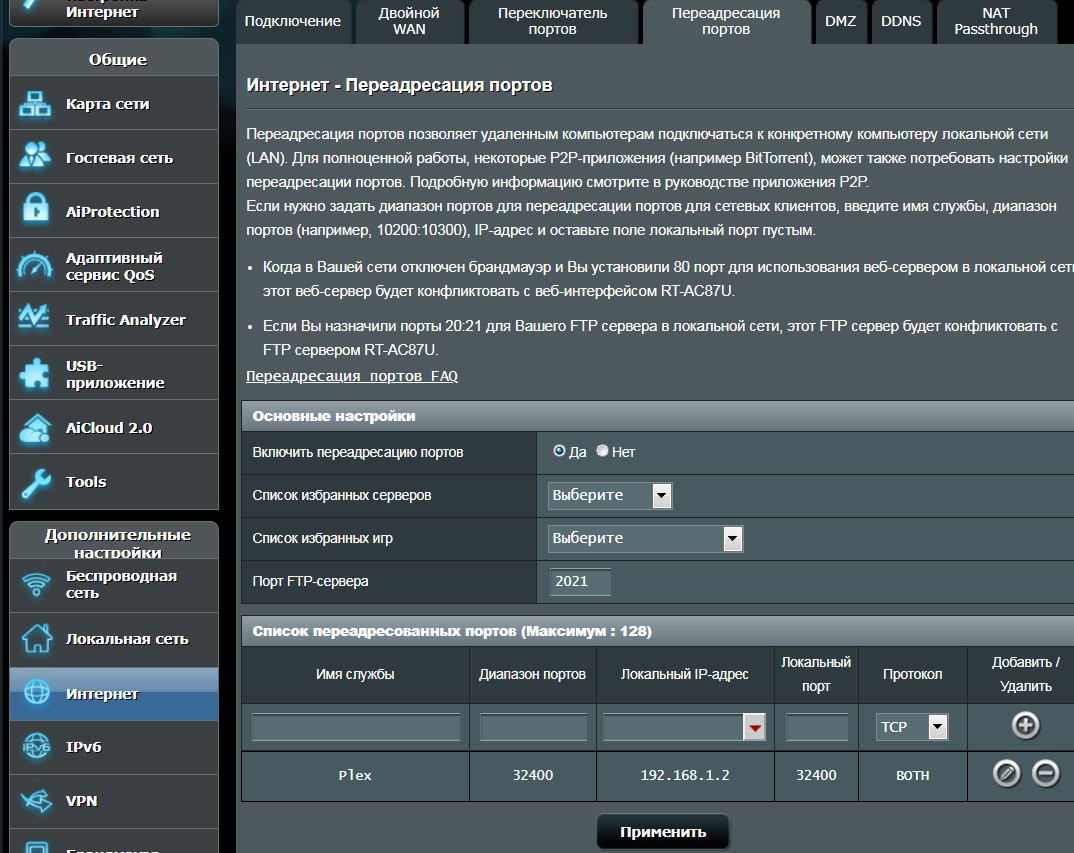
Task: Click the FTP server port field
Action: click(x=580, y=582)
